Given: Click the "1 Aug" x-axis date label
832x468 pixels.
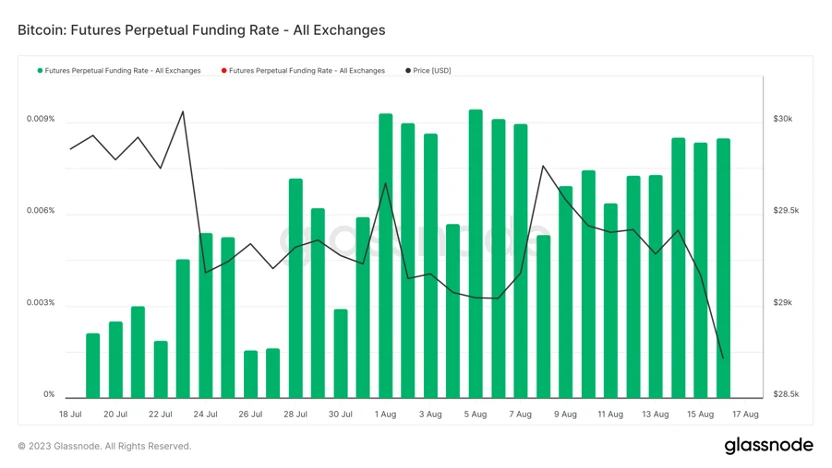Looking at the screenshot, I should point(384,414).
